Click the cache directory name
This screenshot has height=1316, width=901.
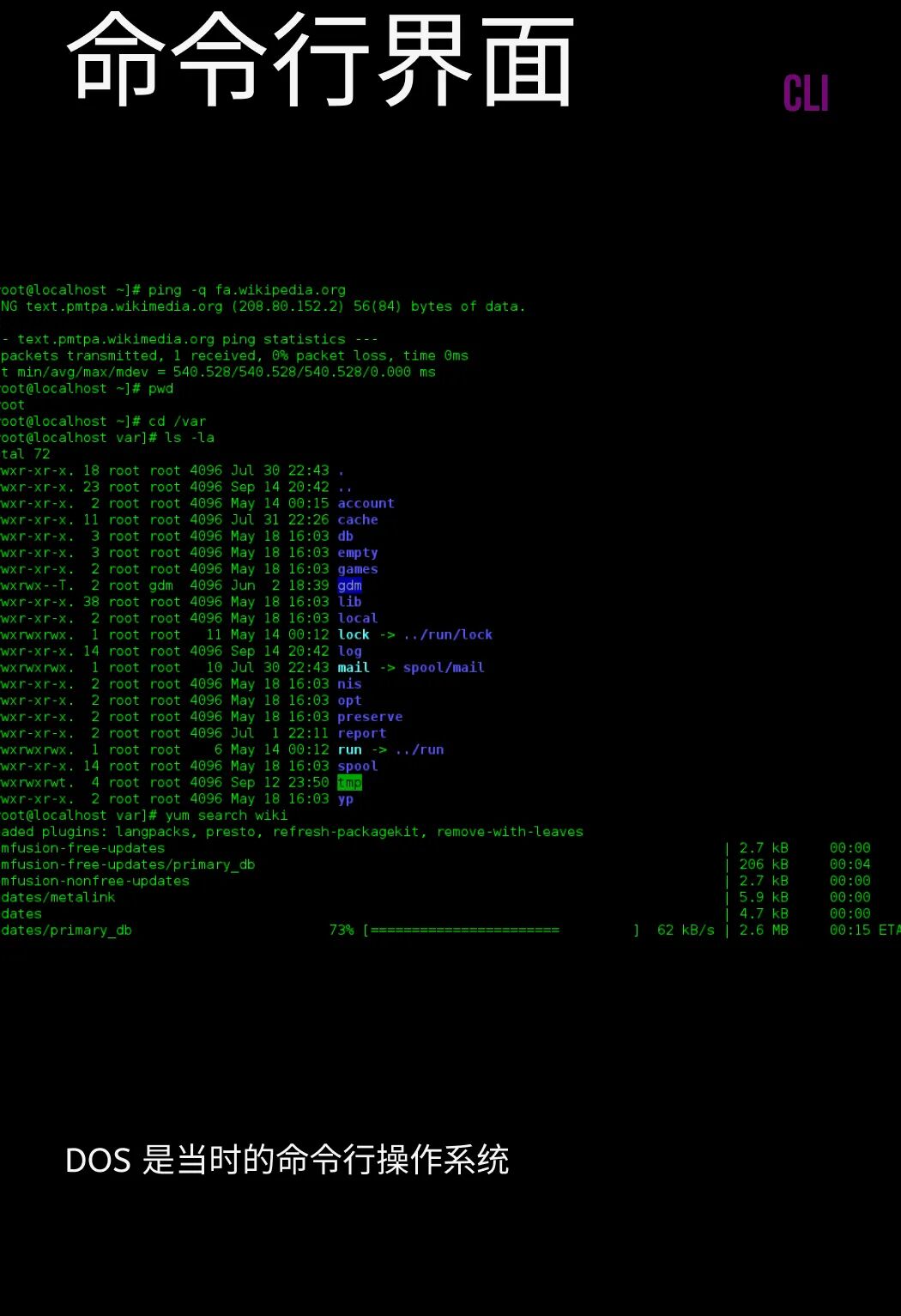[358, 520]
